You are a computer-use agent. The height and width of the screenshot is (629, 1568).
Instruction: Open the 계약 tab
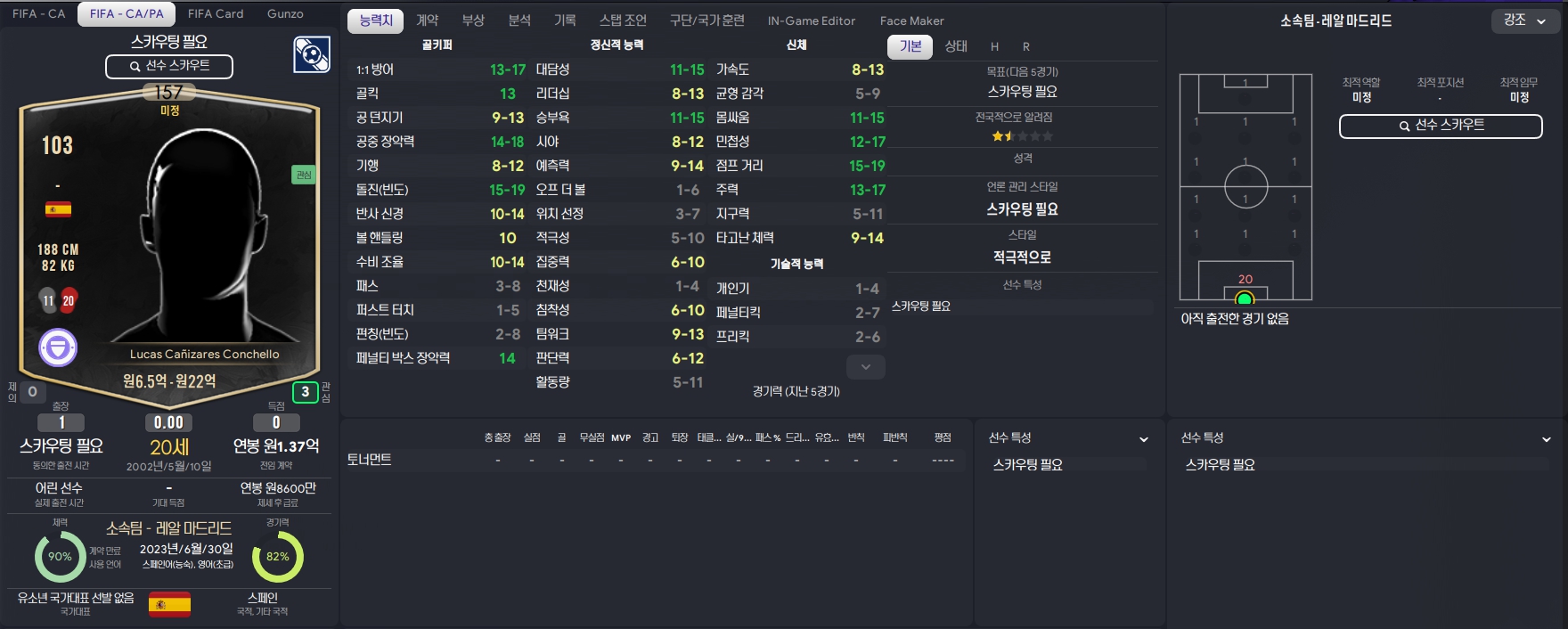coord(428,20)
